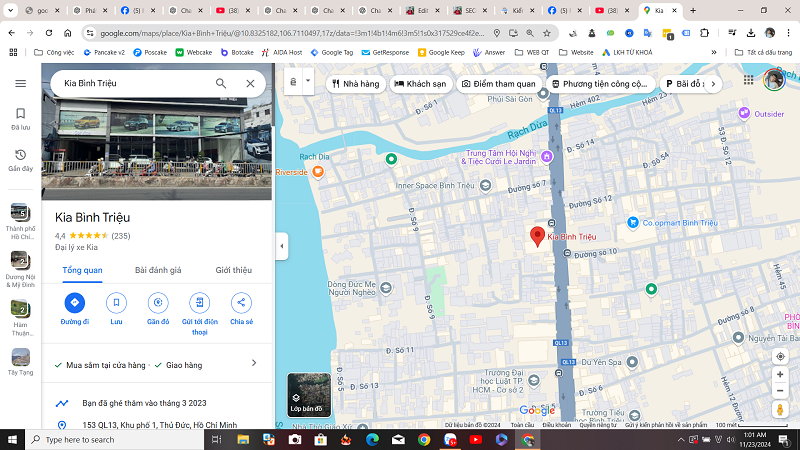Click the red Kia Bình Triệu map pin
The height and width of the screenshot is (450, 800).
pos(537,237)
